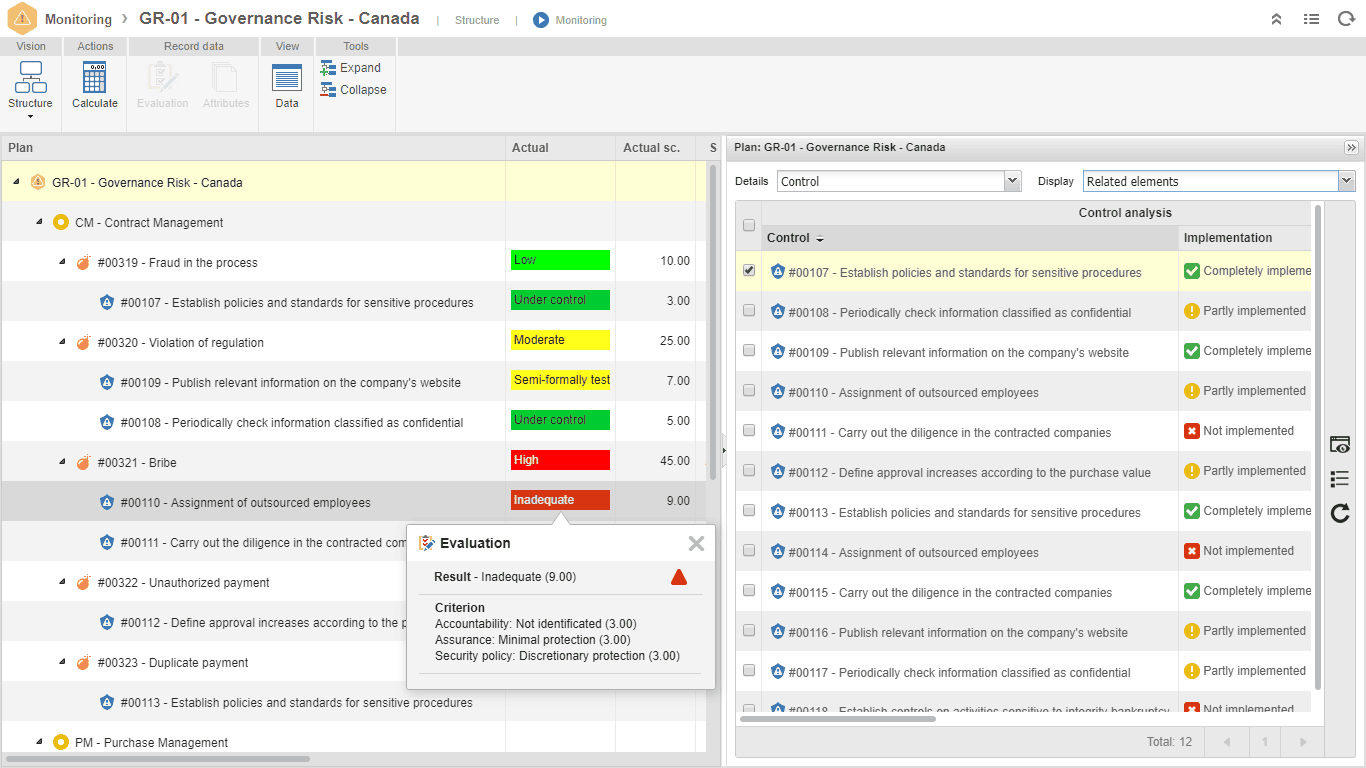Click the green Low rating of #00319

click(x=560, y=260)
